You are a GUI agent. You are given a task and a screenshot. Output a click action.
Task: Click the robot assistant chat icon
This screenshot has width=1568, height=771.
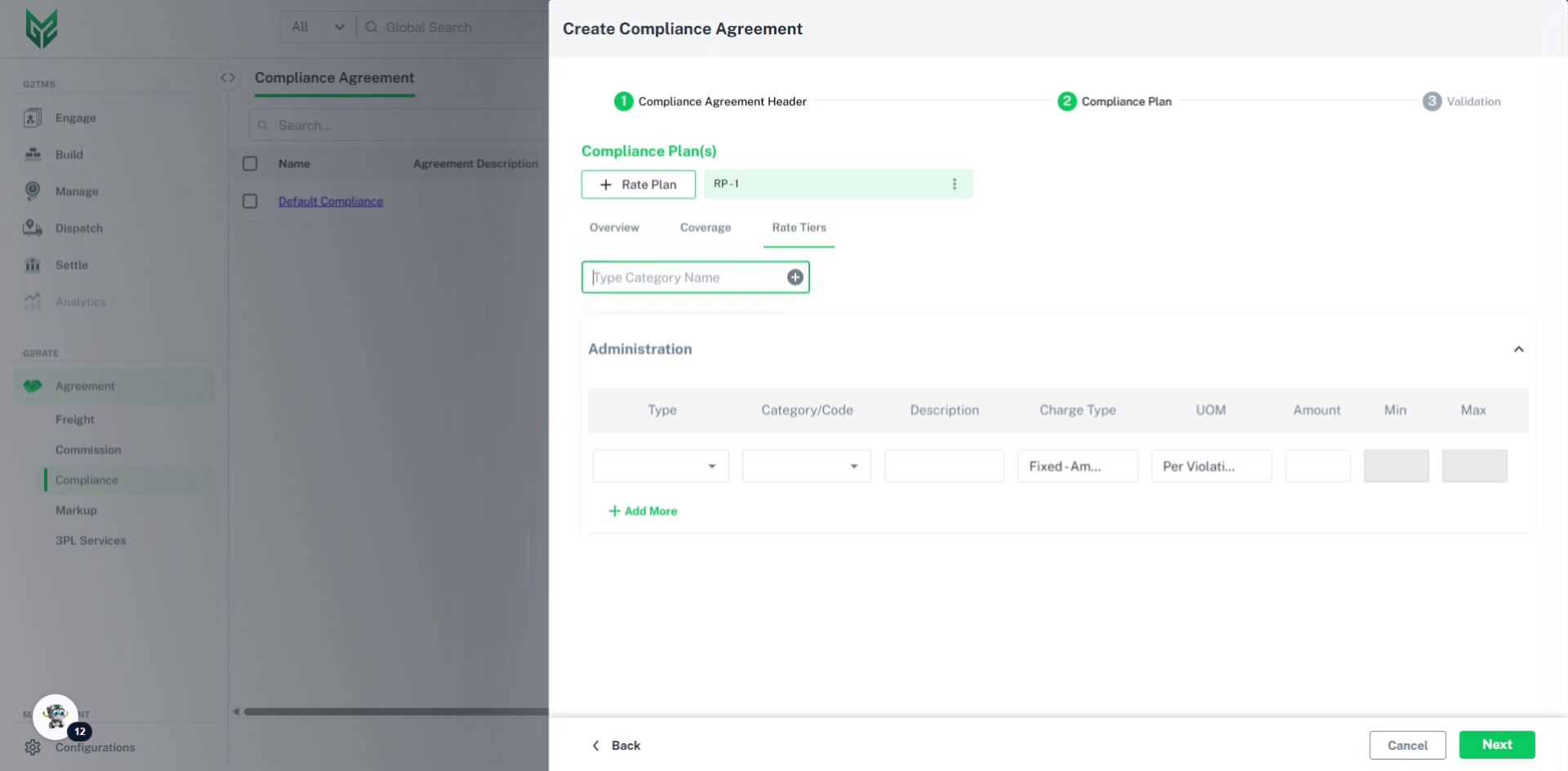[x=56, y=717]
